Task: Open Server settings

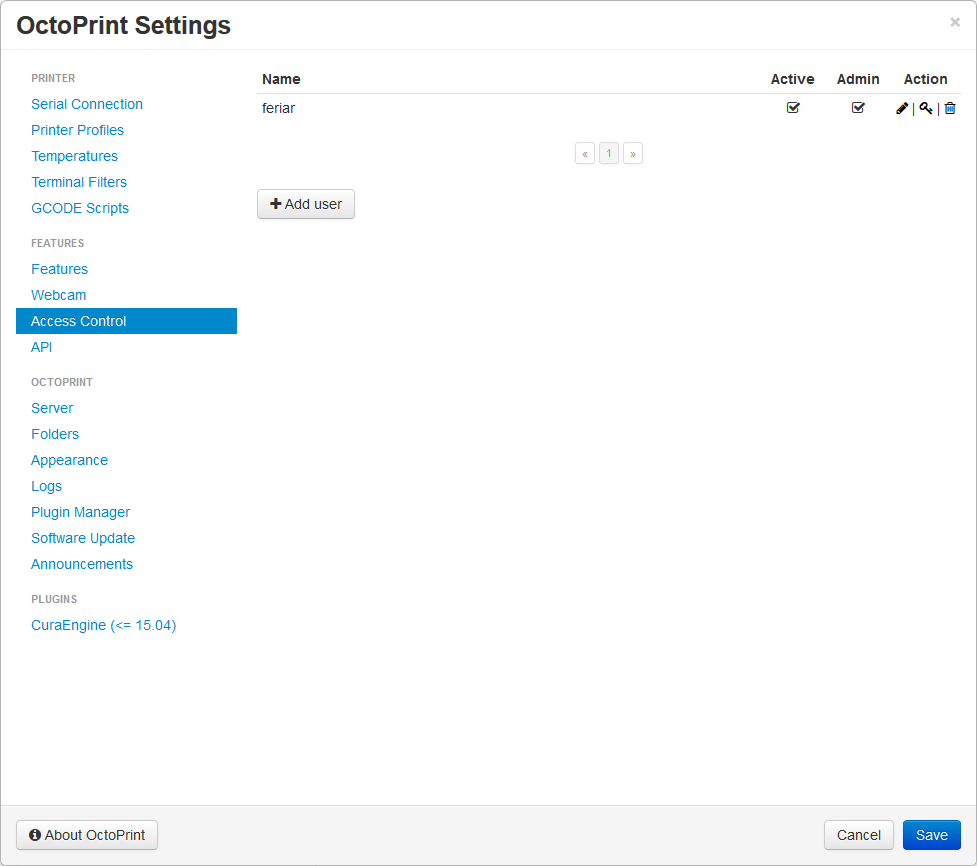Action: click(x=52, y=408)
